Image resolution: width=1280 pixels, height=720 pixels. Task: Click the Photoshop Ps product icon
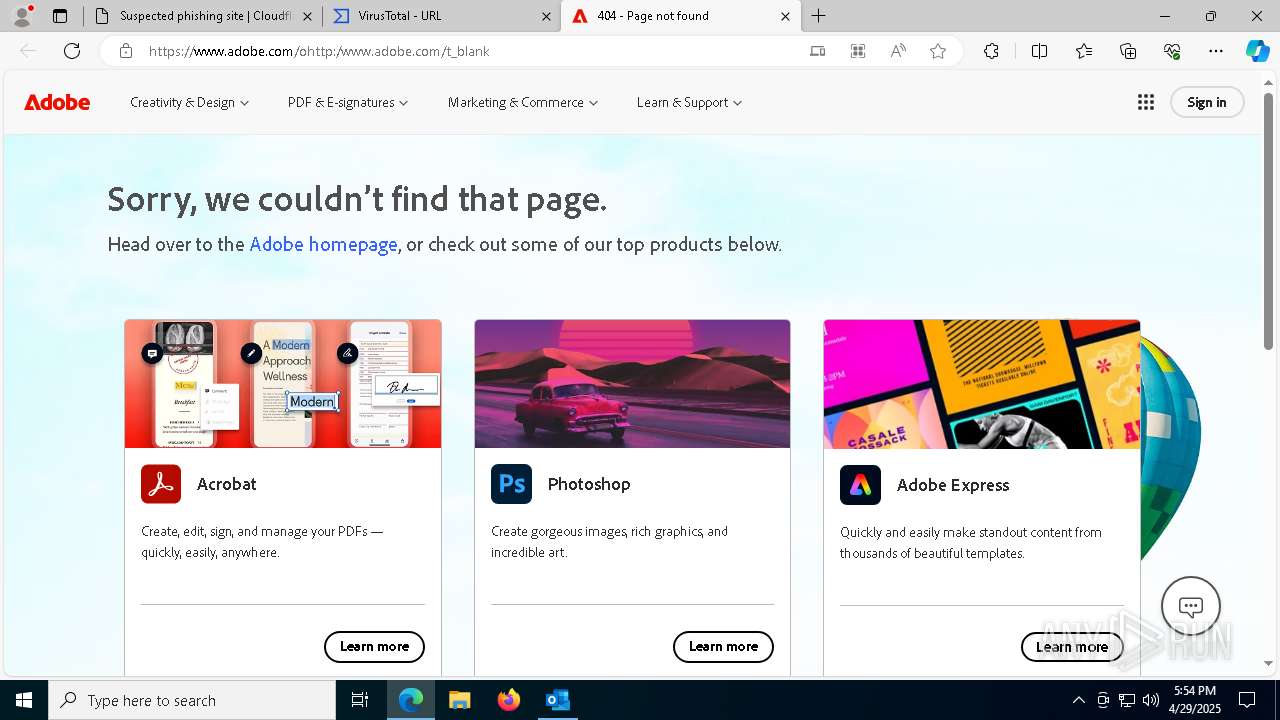tap(511, 484)
